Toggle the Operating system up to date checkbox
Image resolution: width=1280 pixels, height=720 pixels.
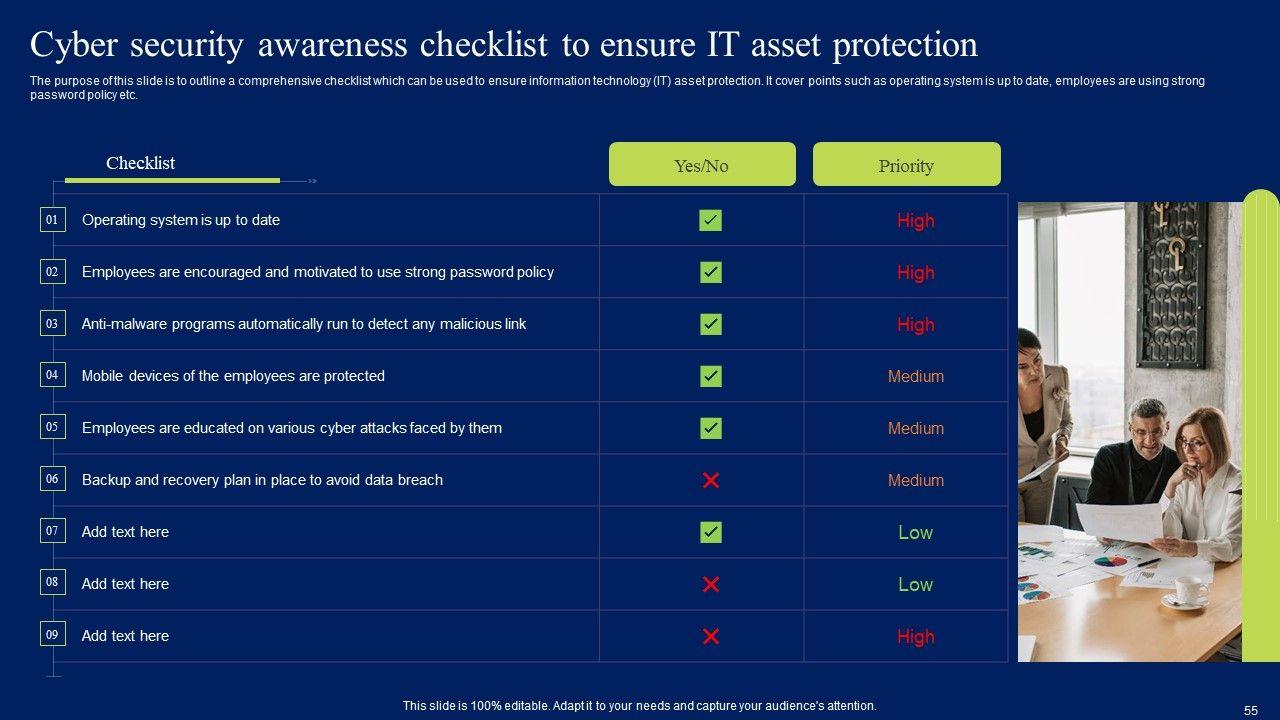711,220
